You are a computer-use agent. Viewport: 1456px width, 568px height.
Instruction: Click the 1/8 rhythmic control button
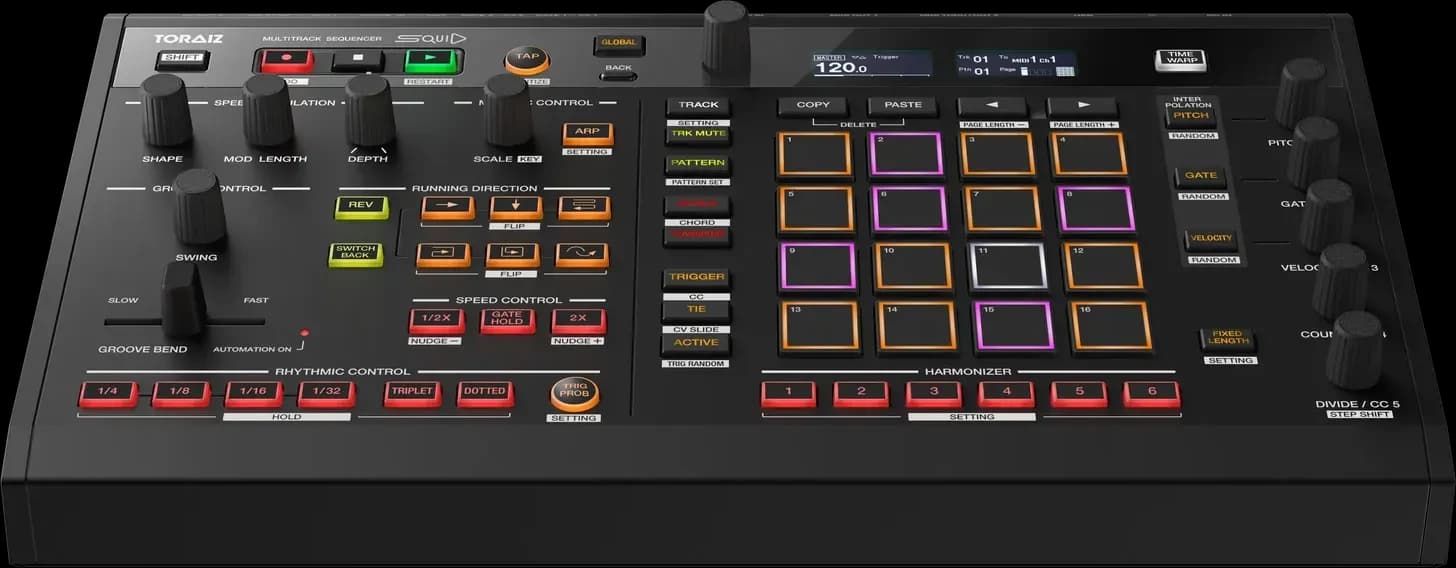coord(181,392)
